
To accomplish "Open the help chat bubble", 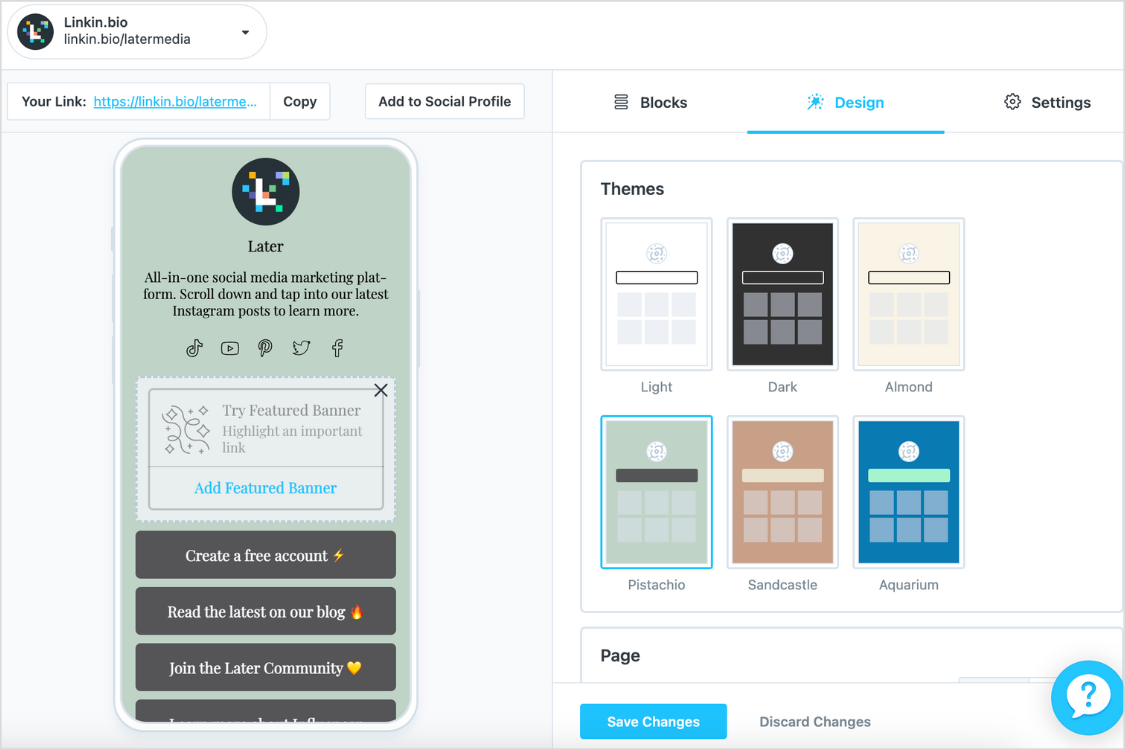I will pos(1088,698).
